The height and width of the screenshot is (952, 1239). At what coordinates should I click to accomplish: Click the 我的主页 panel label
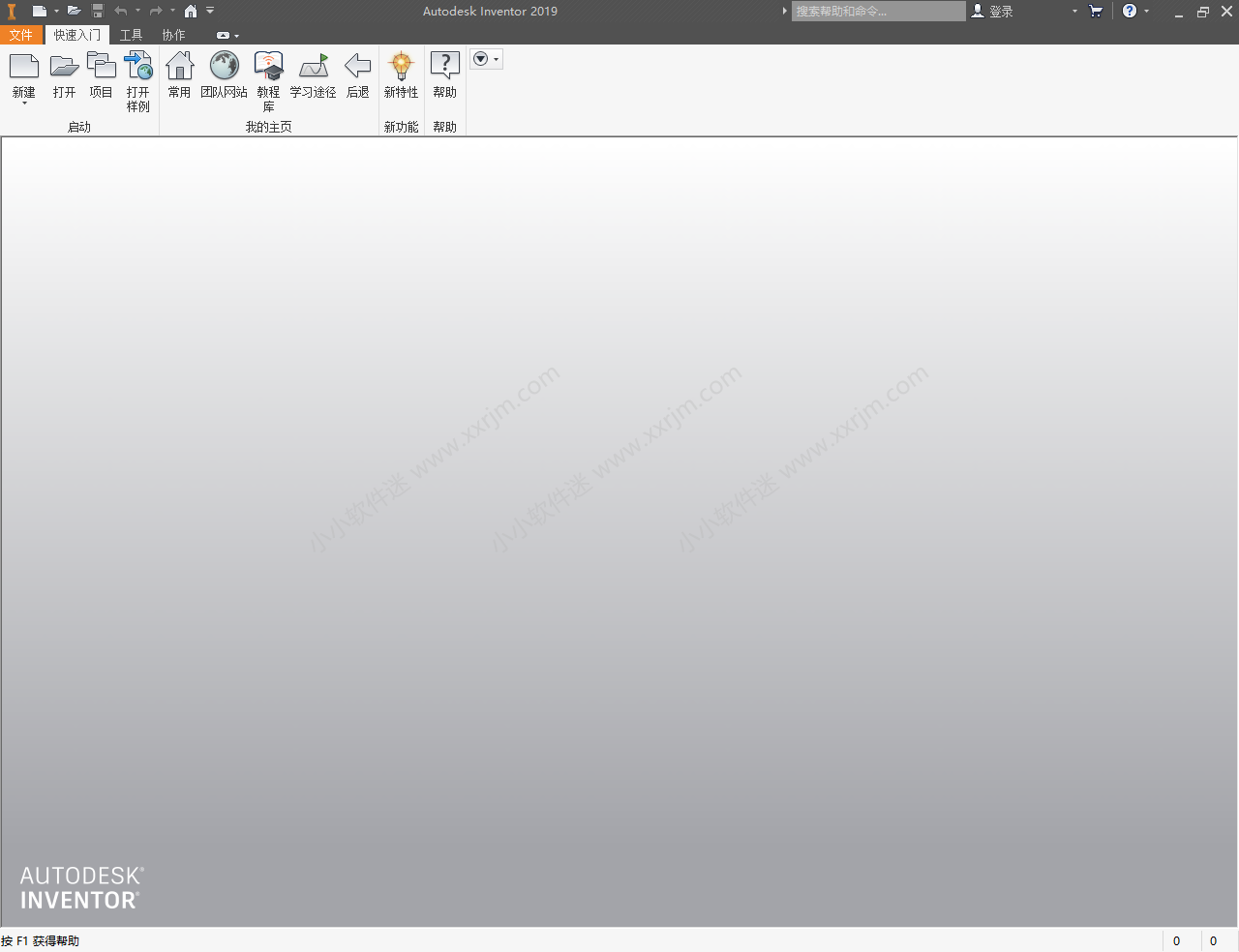pos(268,127)
